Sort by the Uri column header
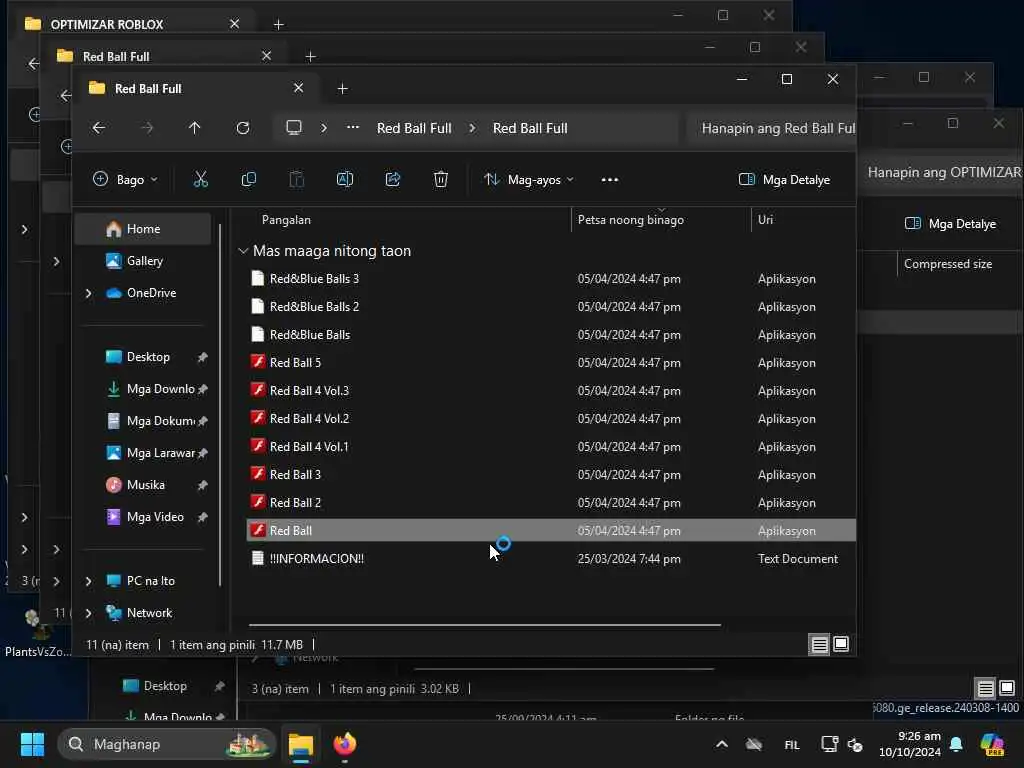 click(x=765, y=220)
